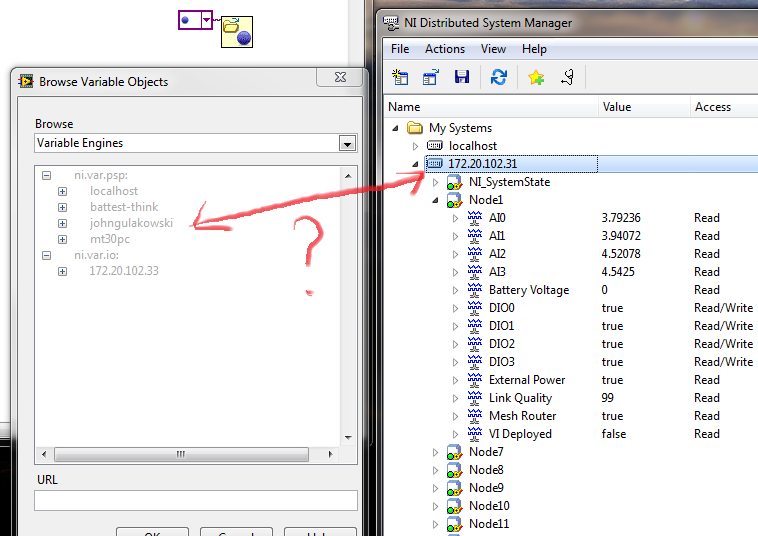Click the AI3 variable icon
The image size is (758, 536).
pyautogui.click(x=475, y=272)
